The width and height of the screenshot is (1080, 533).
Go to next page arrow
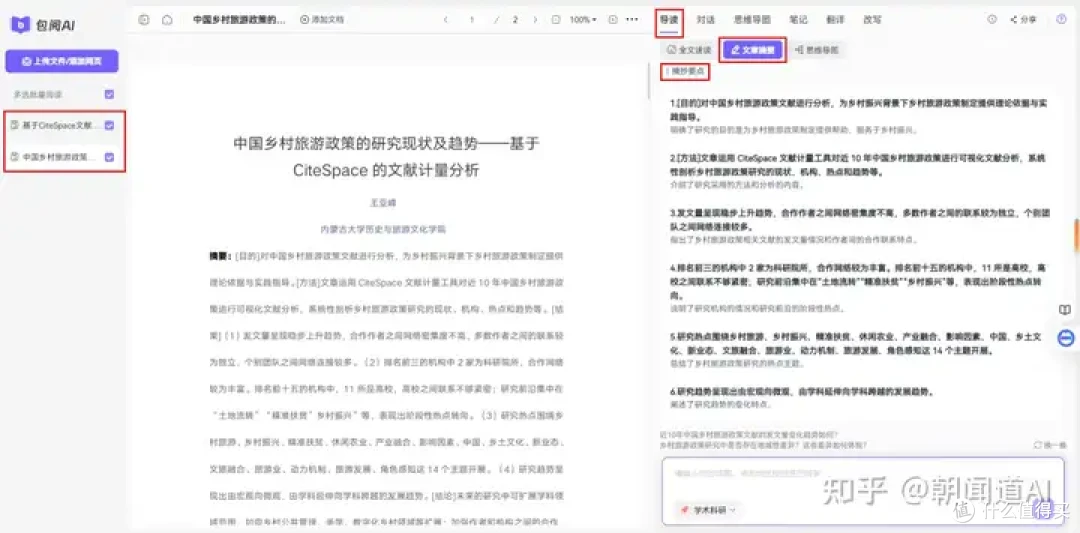coord(535,20)
